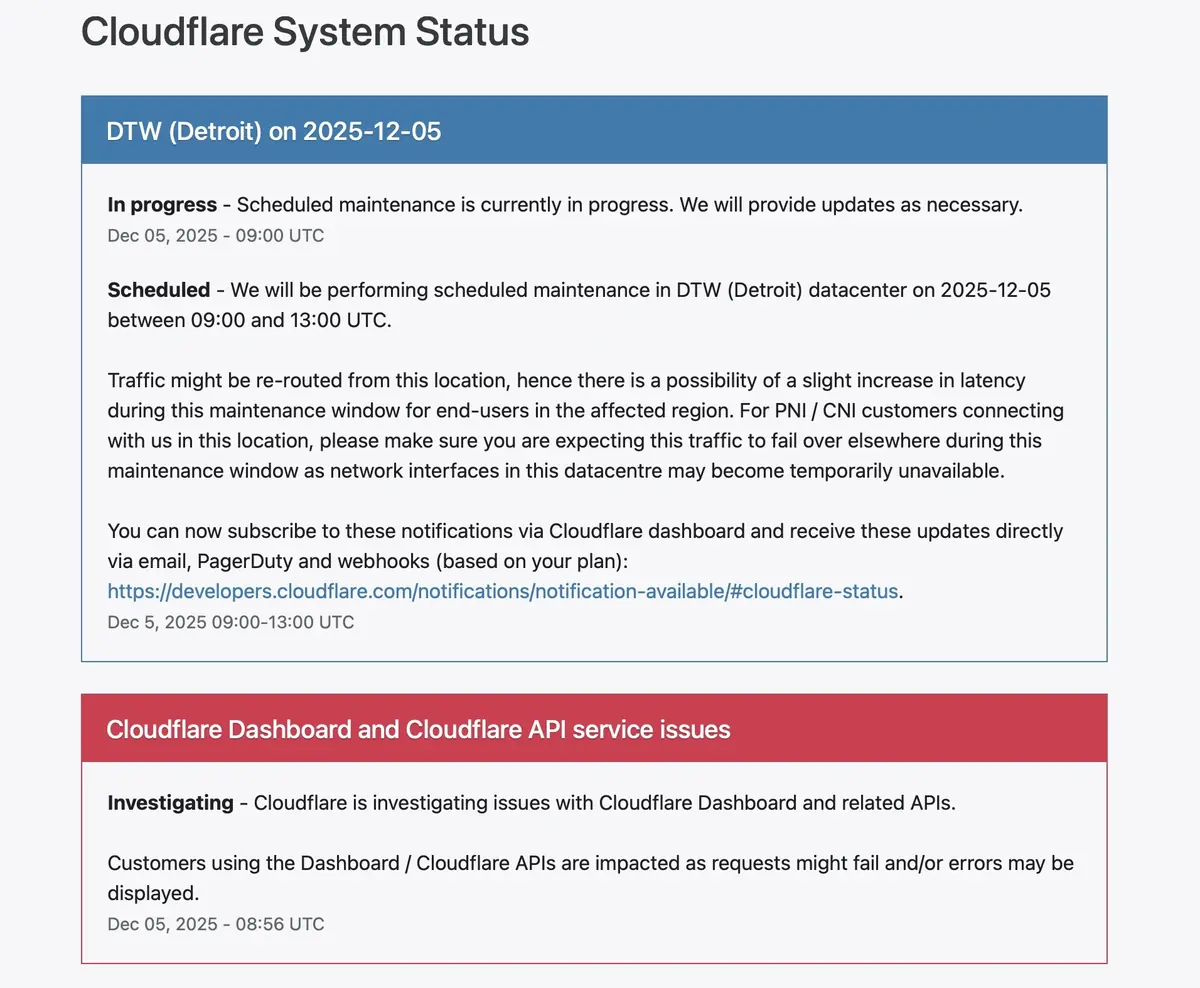
Task: Click the 'Dec 5, 2025 09:00-13:00 UTC' maintenance window
Action: [x=230, y=621]
